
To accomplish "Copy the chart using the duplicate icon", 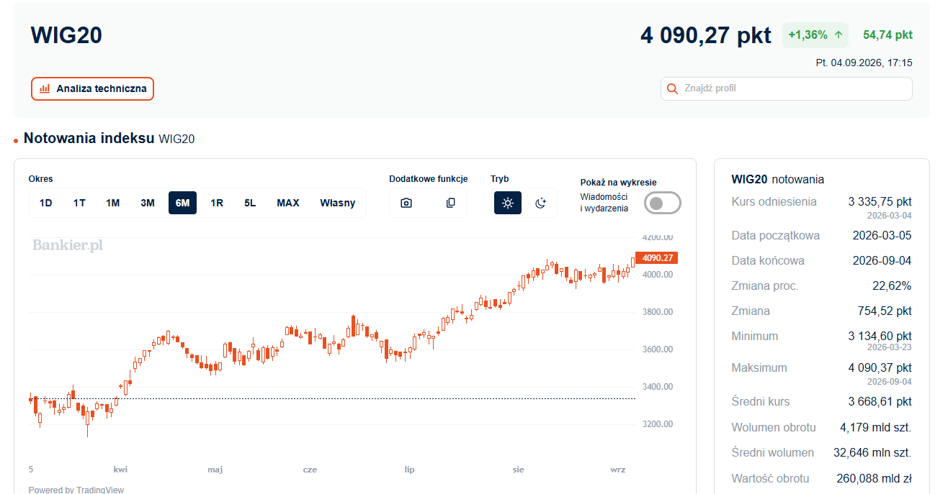I will (450, 203).
